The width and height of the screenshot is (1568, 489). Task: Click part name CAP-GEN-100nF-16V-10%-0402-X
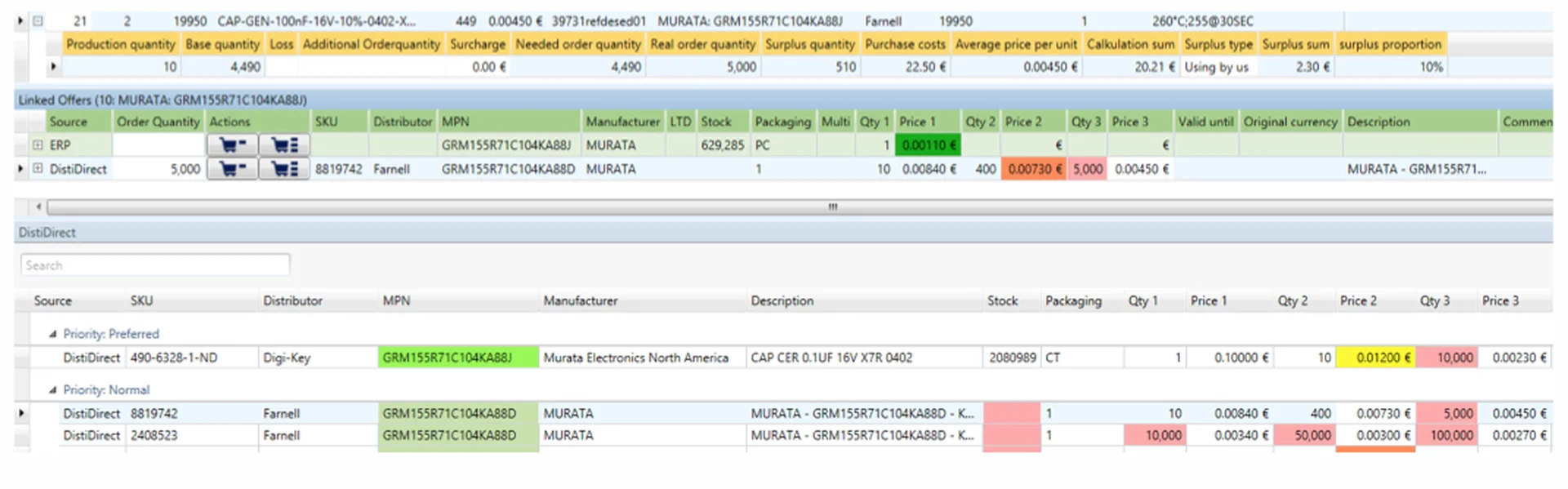[x=316, y=21]
